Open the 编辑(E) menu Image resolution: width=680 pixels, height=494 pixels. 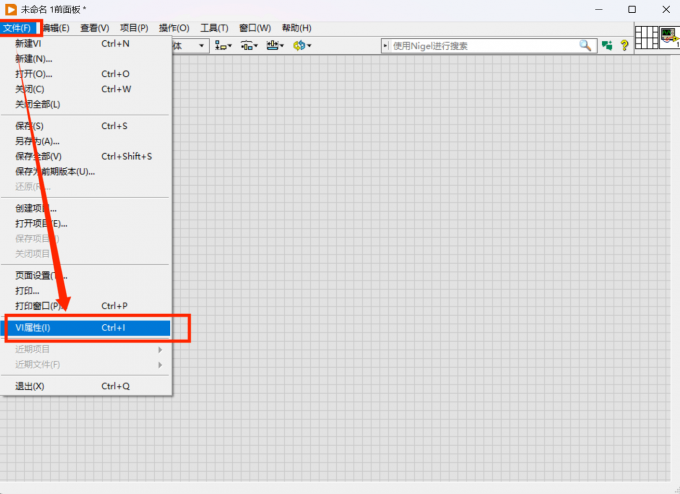[x=56, y=28]
